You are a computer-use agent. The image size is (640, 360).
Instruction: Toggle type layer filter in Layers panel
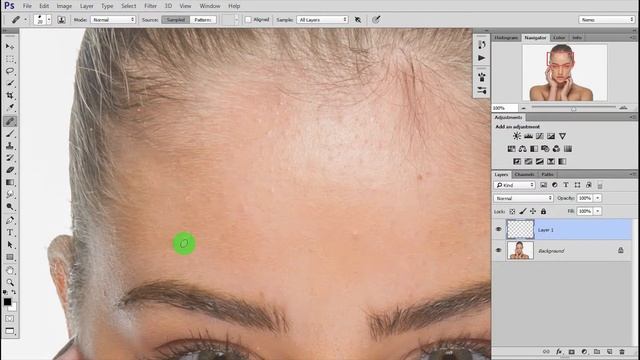pos(566,185)
